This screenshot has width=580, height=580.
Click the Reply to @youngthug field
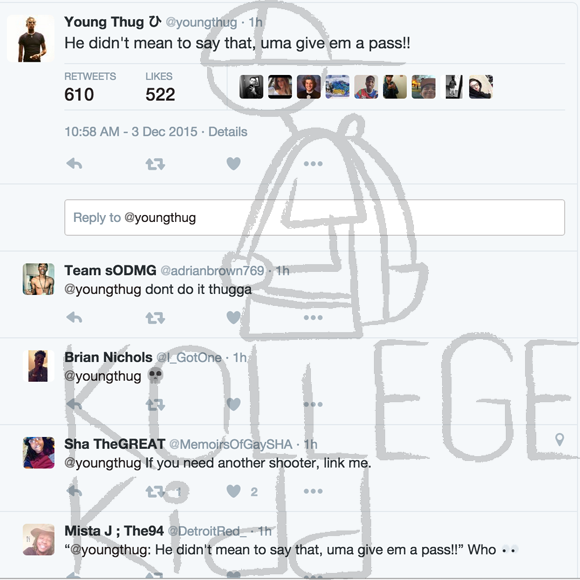pos(314,218)
